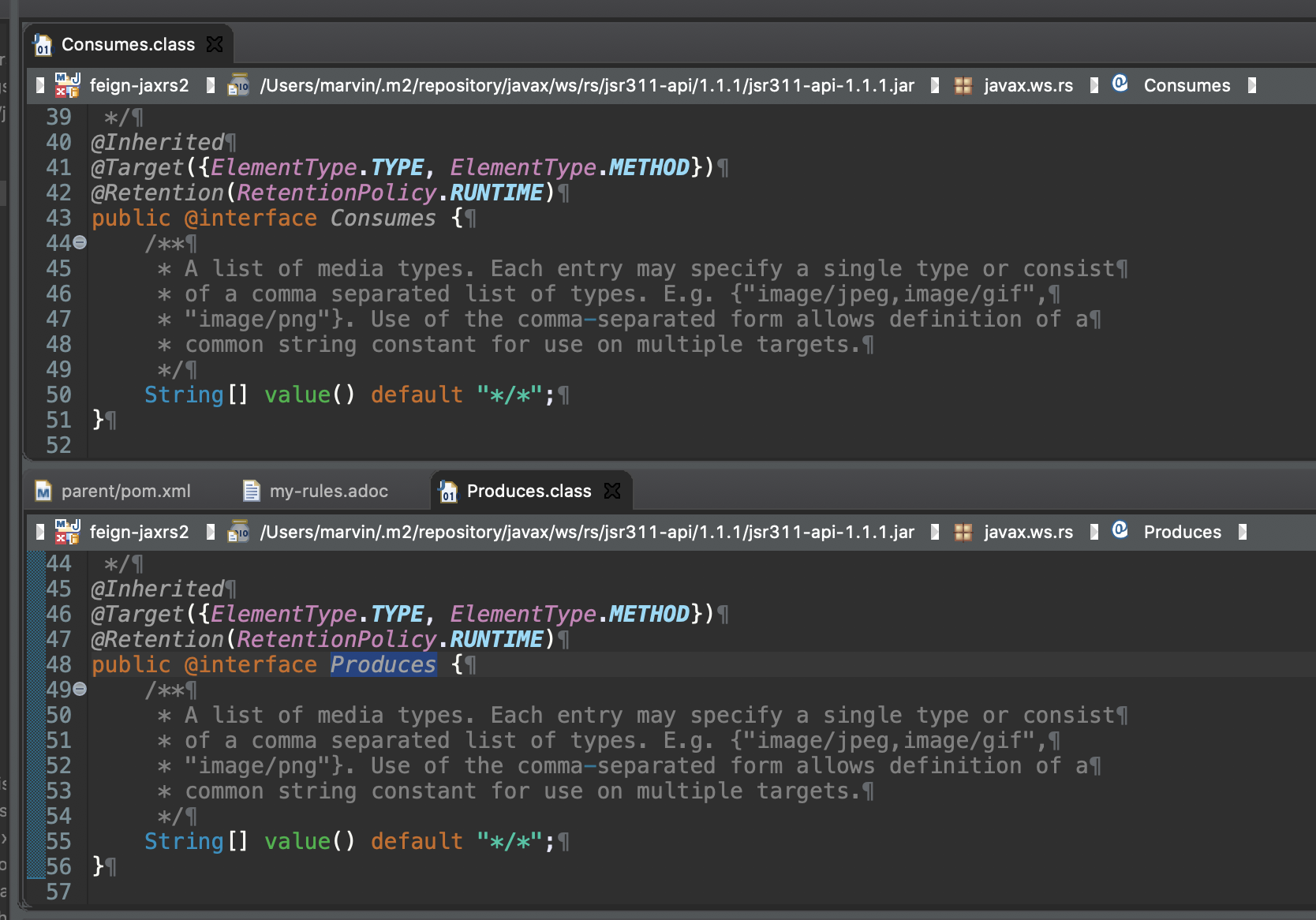Expand arrow after javax.ws.rs in top breadcrumb
This screenshot has height=920, width=1316.
(x=1094, y=85)
